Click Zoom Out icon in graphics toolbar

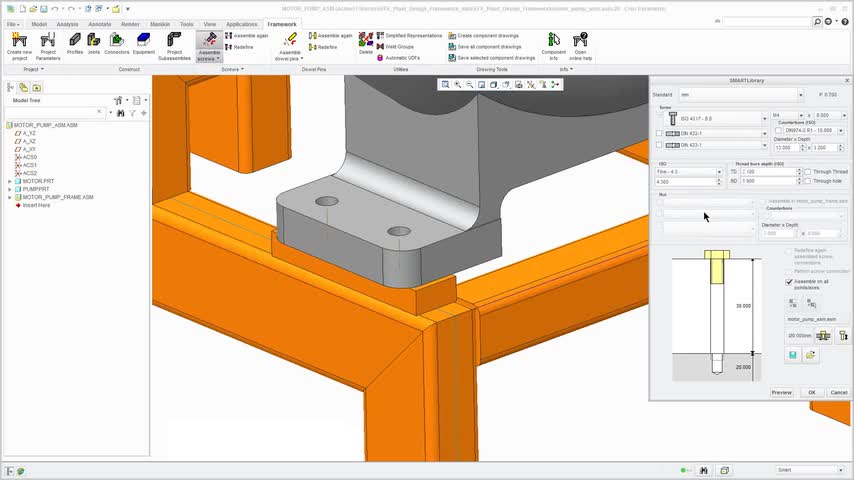[469, 84]
